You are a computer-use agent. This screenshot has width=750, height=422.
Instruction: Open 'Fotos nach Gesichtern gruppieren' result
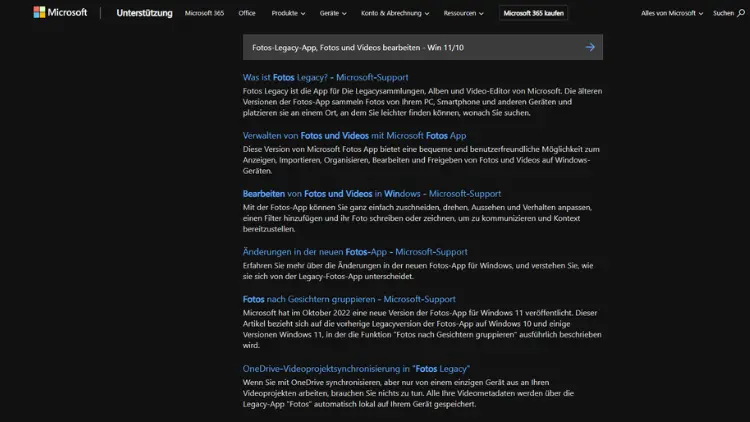[349, 299]
